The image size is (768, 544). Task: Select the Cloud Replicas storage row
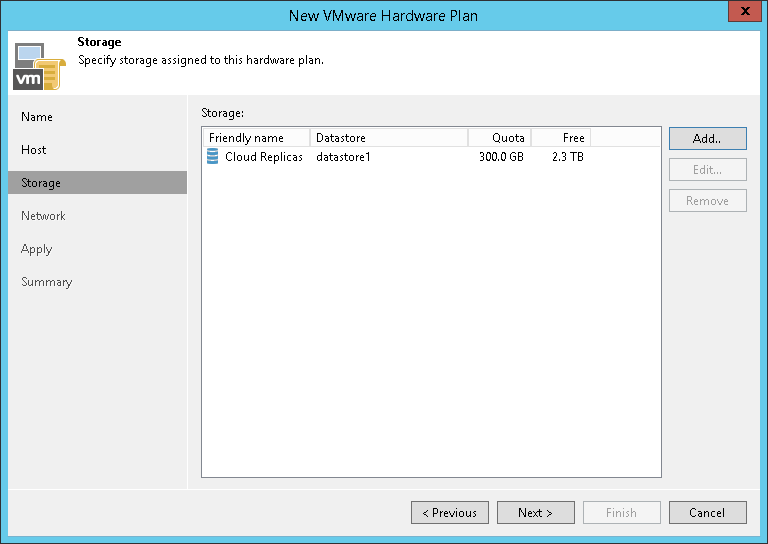pos(264,157)
